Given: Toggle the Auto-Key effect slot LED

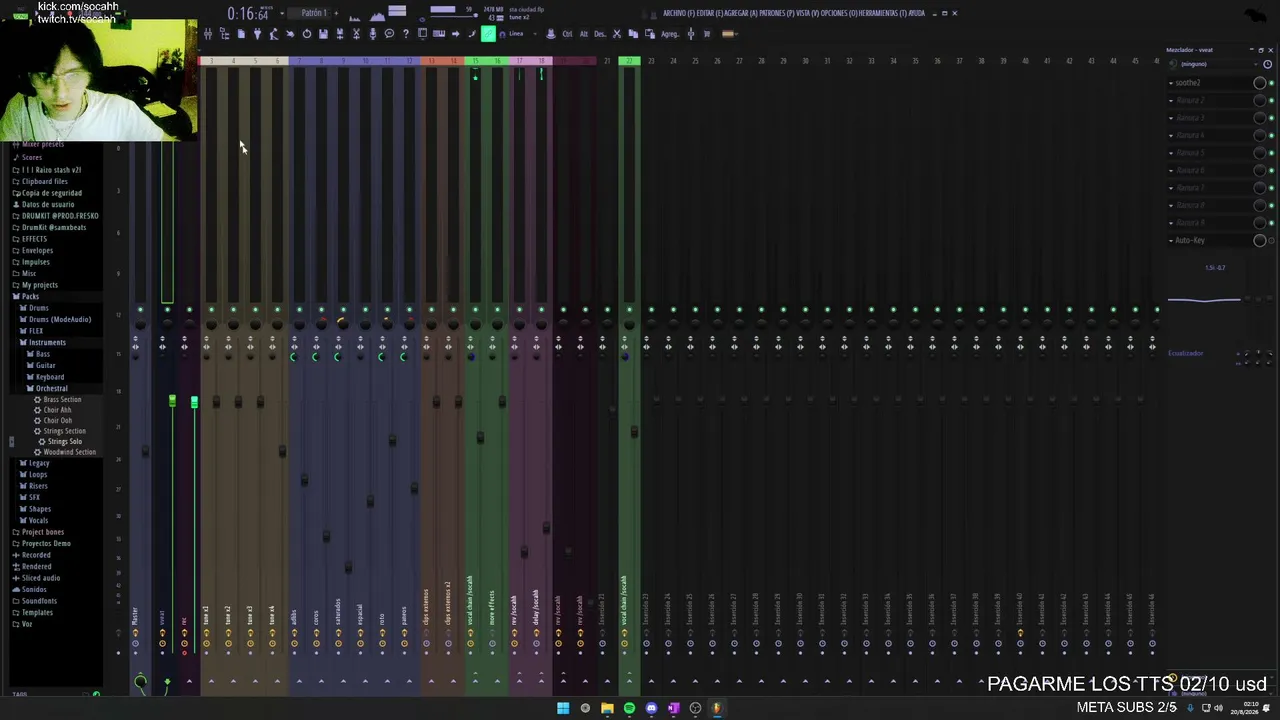Looking at the screenshot, I should [1271, 241].
